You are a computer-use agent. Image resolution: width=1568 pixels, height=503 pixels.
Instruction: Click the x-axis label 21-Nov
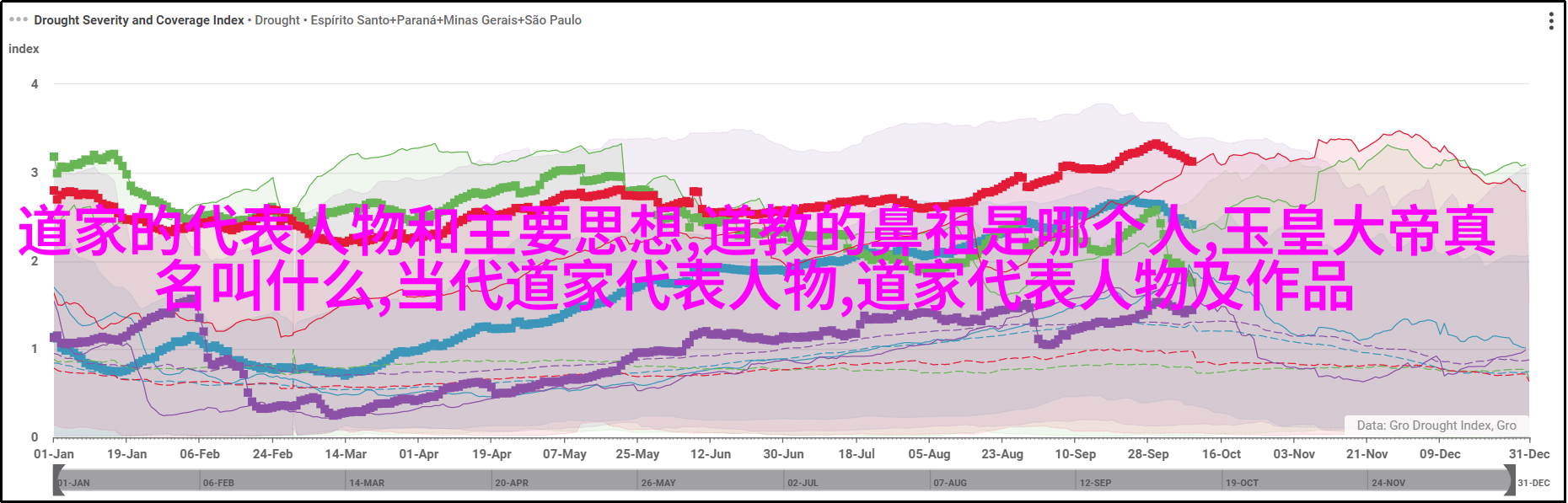(x=1367, y=454)
